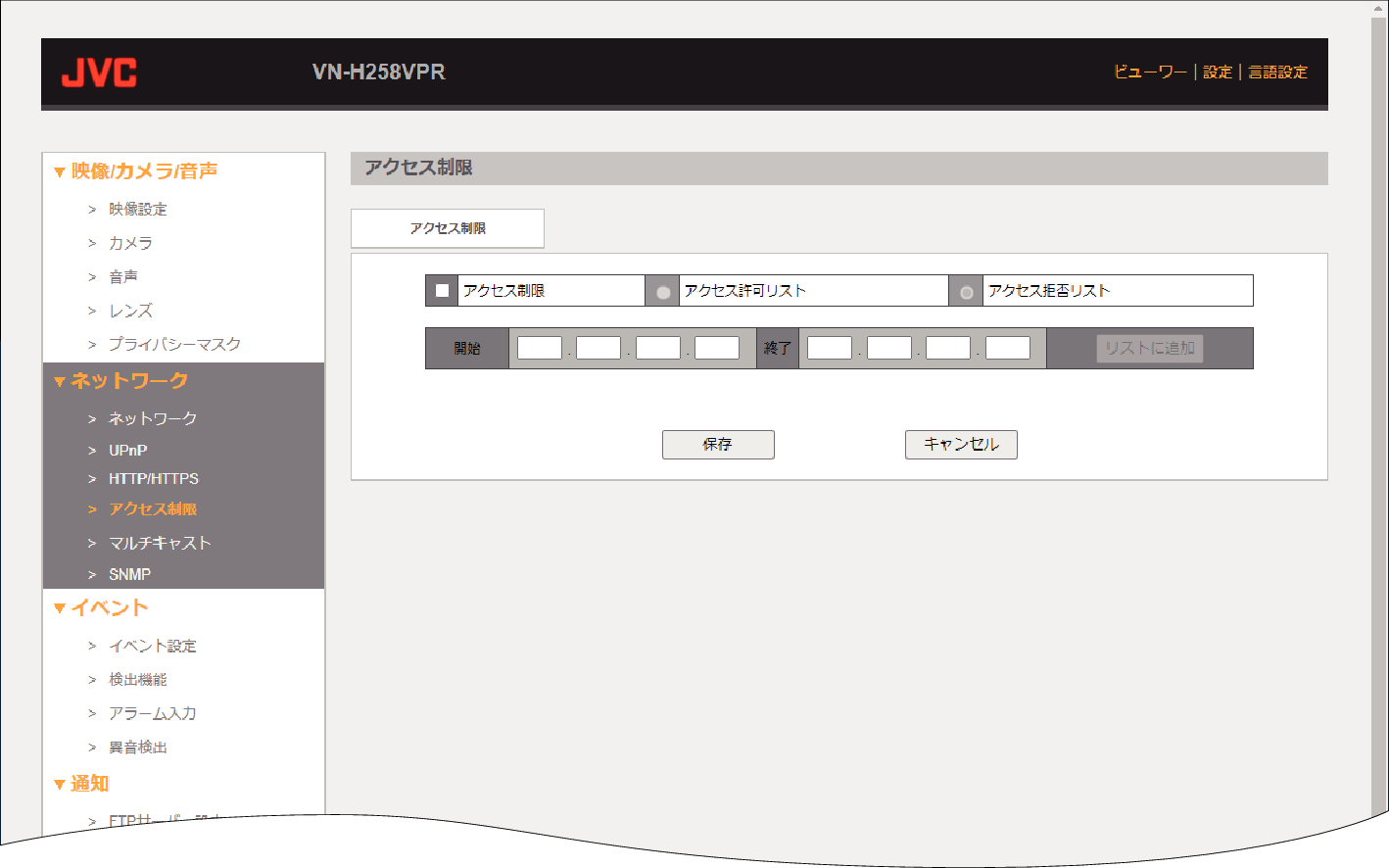Open SNMP in the sidebar
The width and height of the screenshot is (1389, 868).
click(x=129, y=574)
